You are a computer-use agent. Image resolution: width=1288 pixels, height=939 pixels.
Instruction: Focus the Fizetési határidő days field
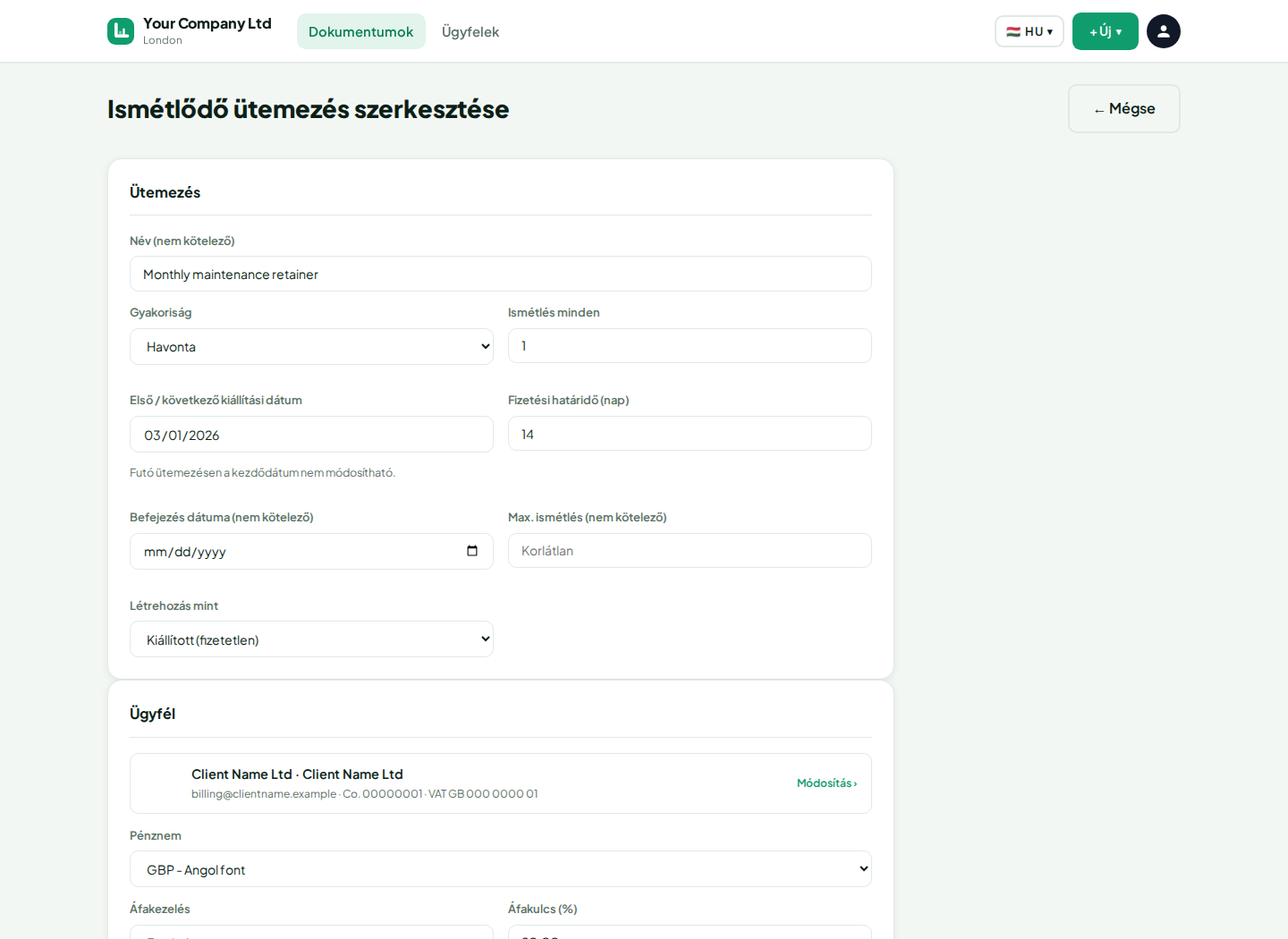pos(690,434)
